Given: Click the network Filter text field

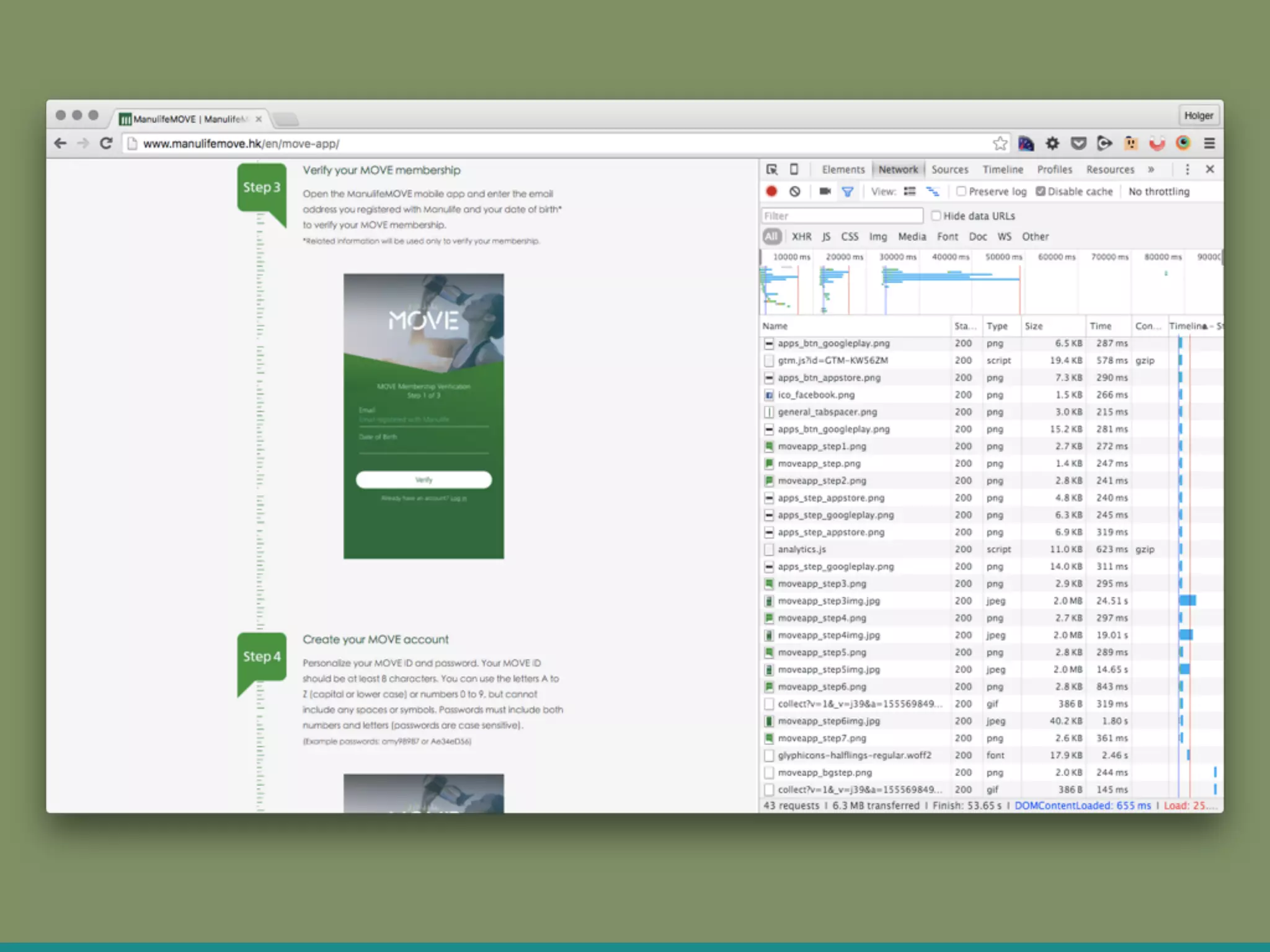Looking at the screenshot, I should [x=842, y=216].
